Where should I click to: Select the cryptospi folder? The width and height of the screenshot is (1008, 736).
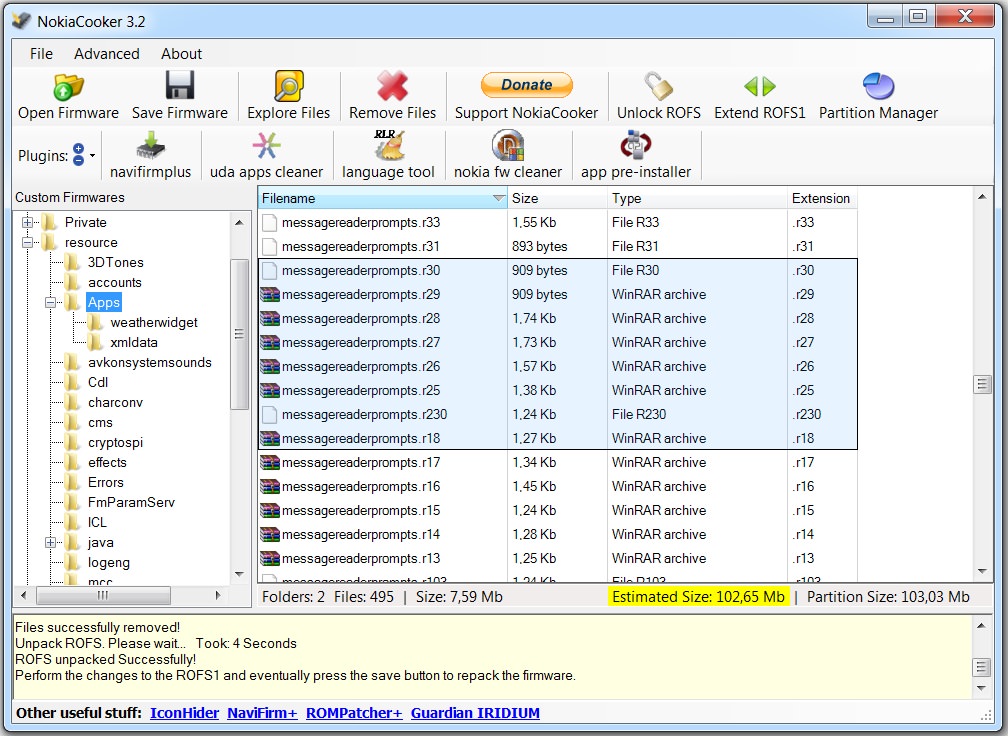(x=115, y=442)
